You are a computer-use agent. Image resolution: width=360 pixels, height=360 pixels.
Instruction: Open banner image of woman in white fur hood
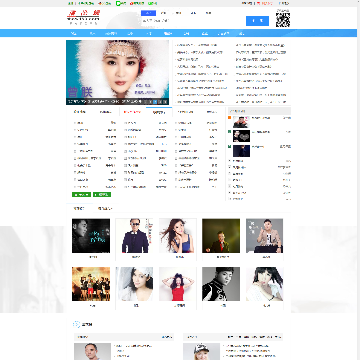[117, 72]
